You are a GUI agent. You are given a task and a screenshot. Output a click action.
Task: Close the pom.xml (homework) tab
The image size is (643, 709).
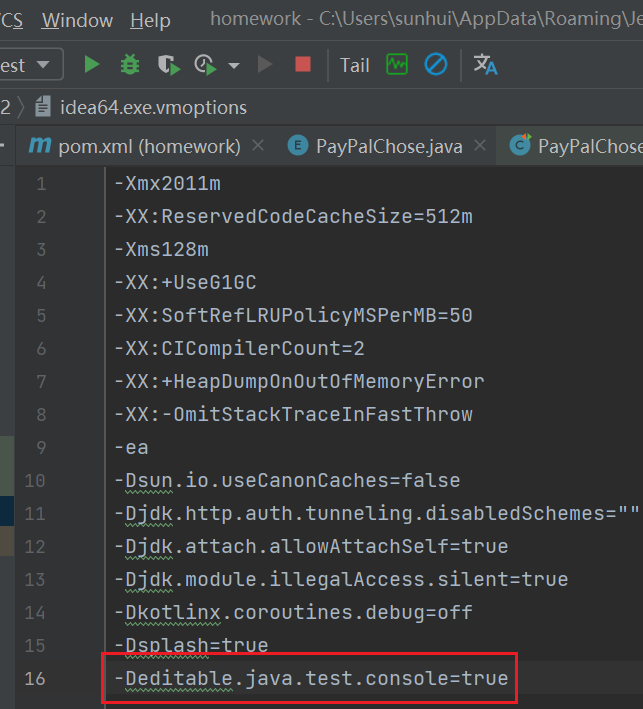pos(258,146)
